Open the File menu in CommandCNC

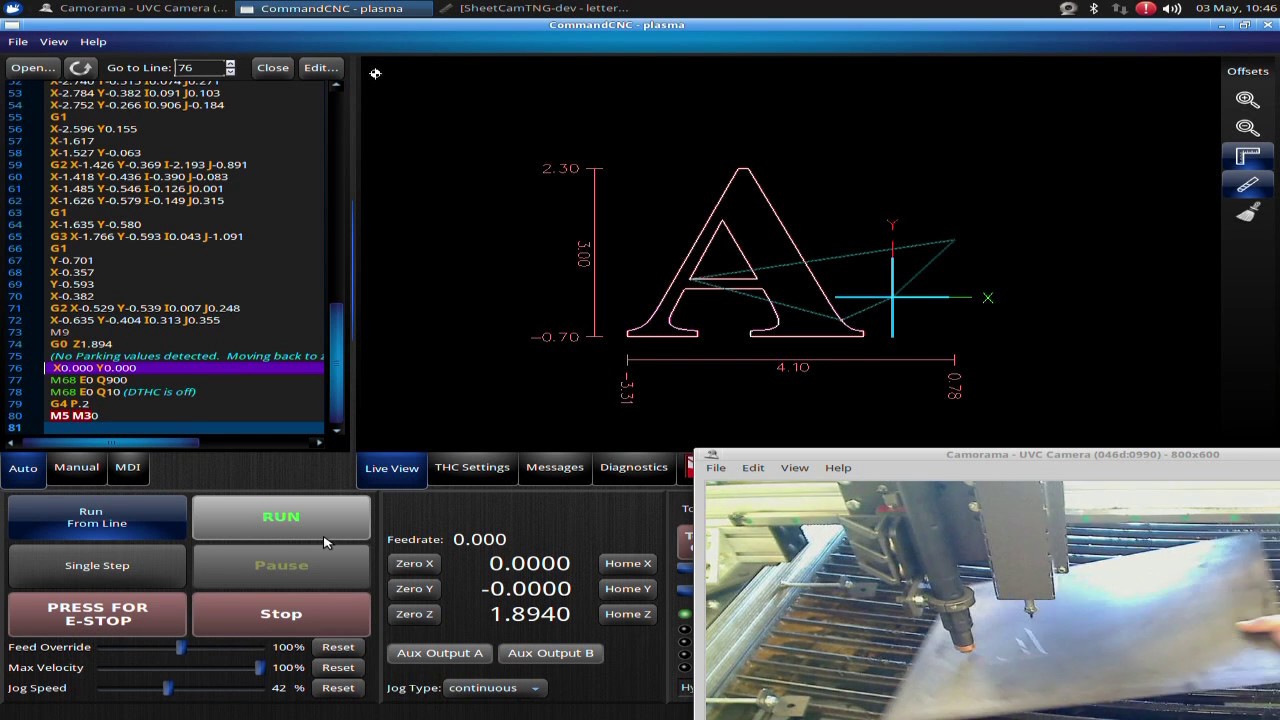(18, 42)
